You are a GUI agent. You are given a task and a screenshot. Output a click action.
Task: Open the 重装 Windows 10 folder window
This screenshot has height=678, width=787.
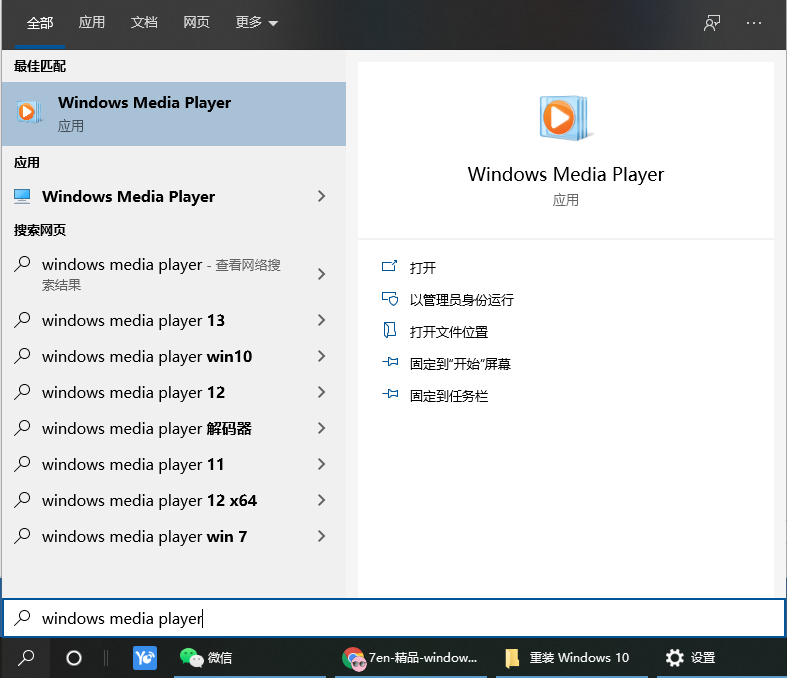coord(567,657)
